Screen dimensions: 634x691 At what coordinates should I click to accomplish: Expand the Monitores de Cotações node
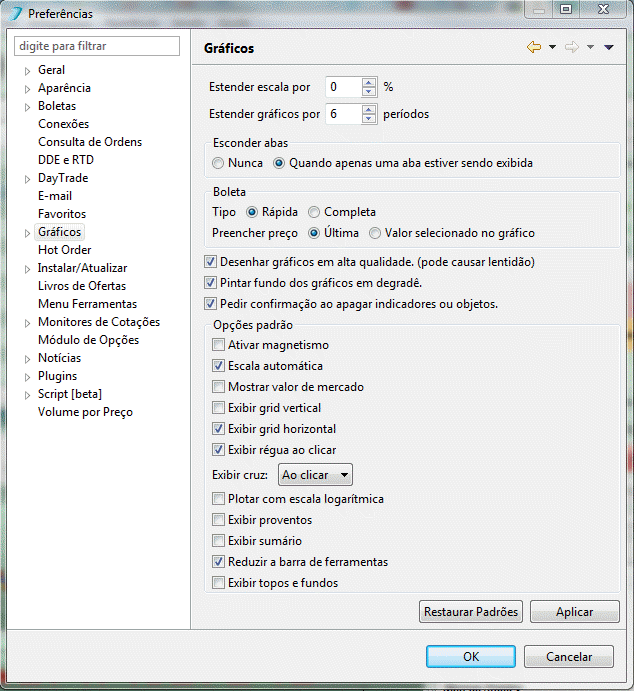27,323
